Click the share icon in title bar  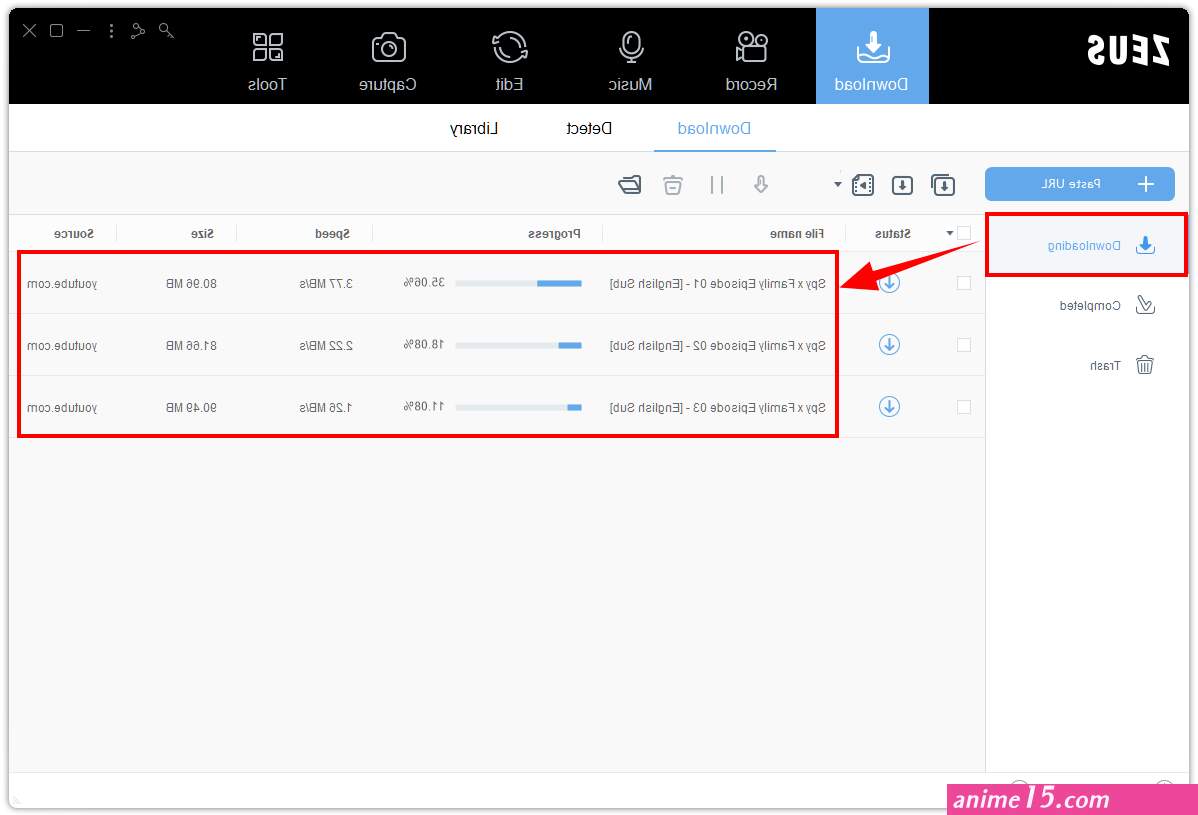point(138,31)
